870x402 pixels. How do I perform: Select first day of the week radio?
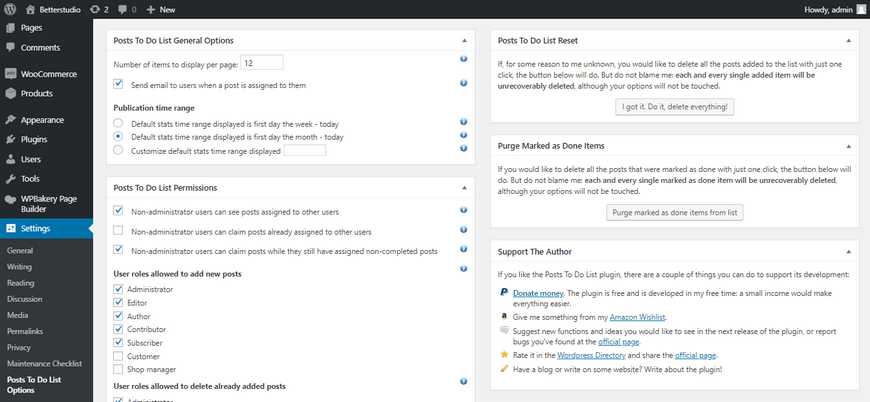coord(119,123)
